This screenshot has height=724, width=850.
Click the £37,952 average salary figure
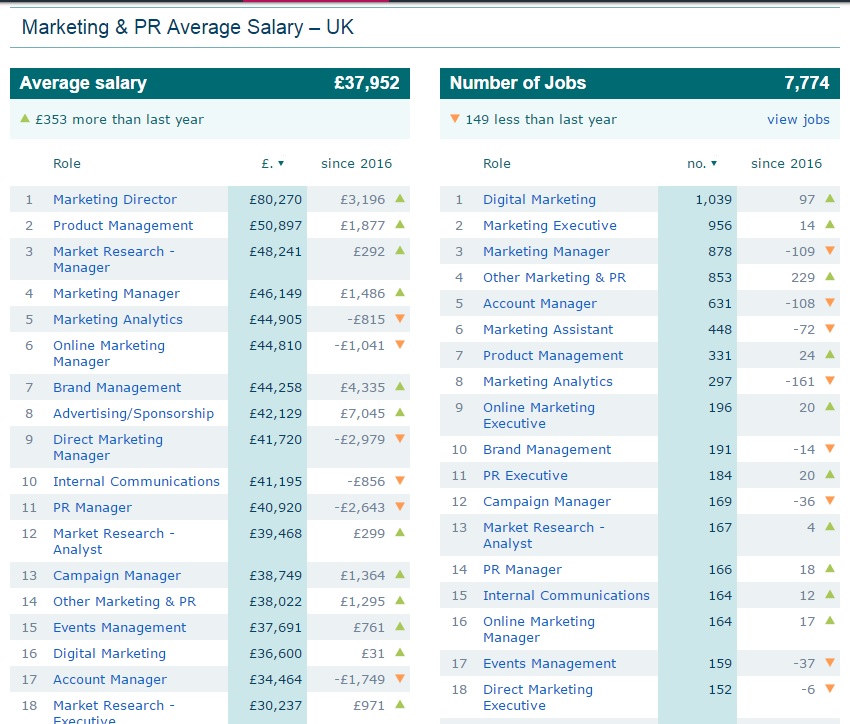click(x=366, y=83)
